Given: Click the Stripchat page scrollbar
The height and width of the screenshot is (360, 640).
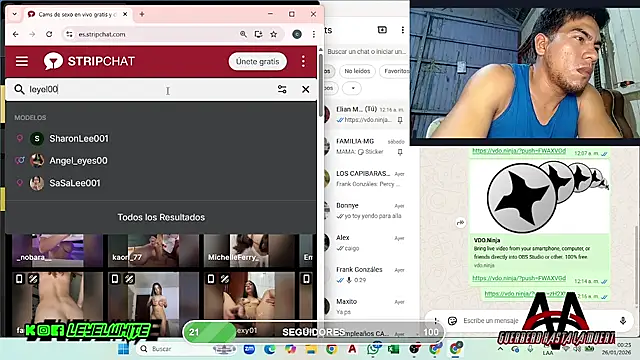Looking at the screenshot, I should coord(321,86).
